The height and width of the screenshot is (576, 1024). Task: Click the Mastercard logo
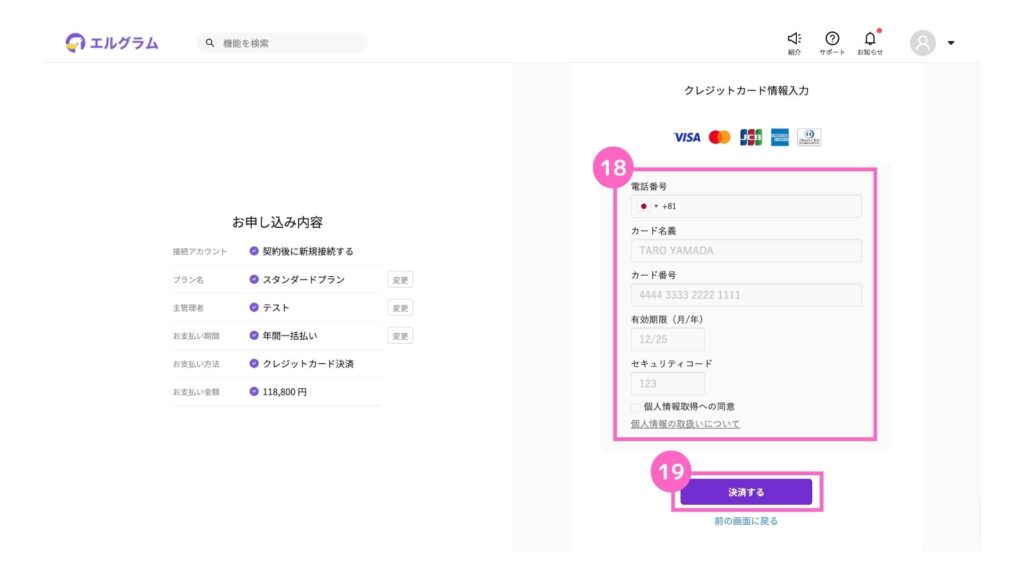720,137
